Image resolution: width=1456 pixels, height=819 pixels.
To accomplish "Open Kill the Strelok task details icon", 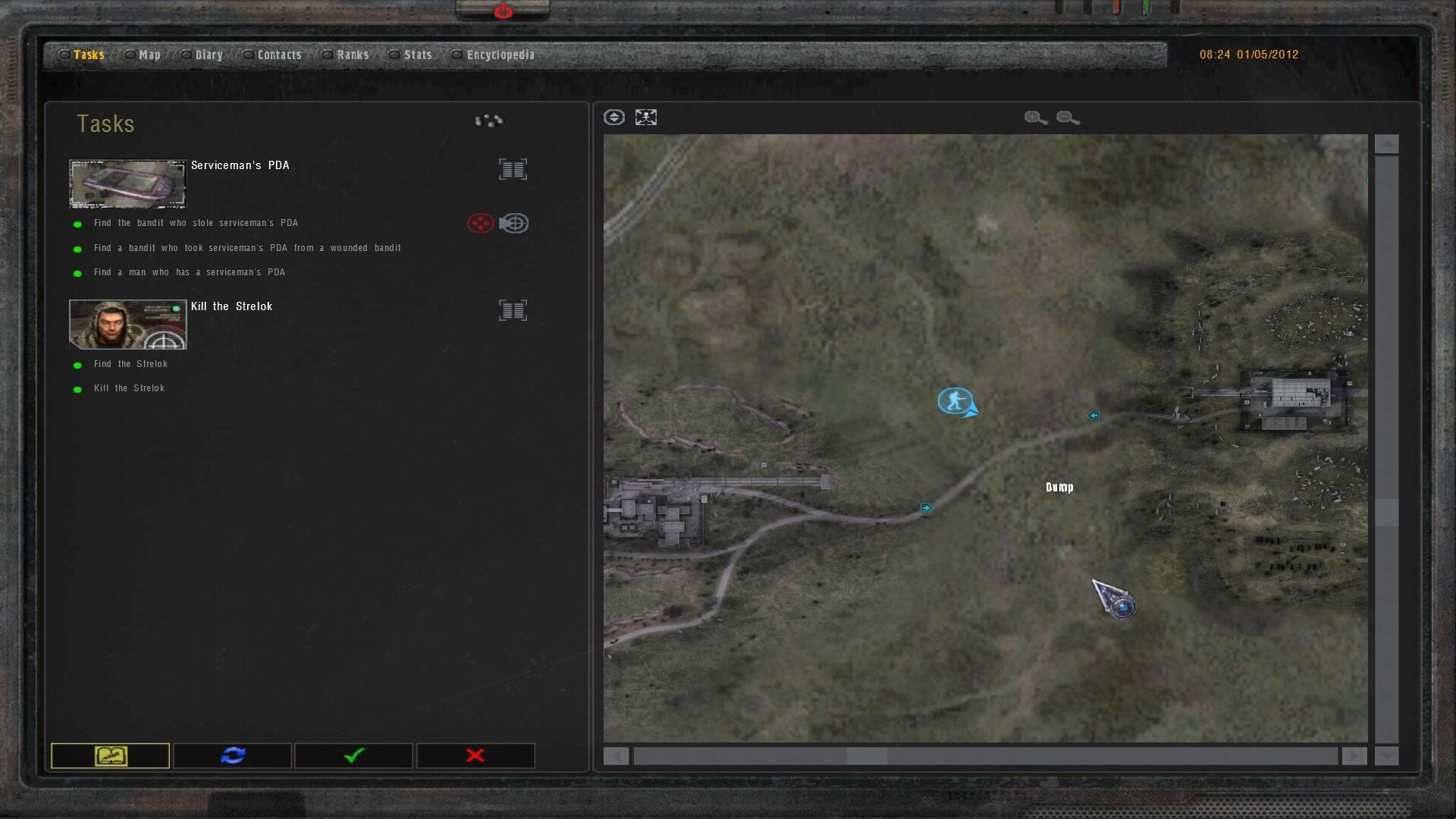I will [513, 310].
